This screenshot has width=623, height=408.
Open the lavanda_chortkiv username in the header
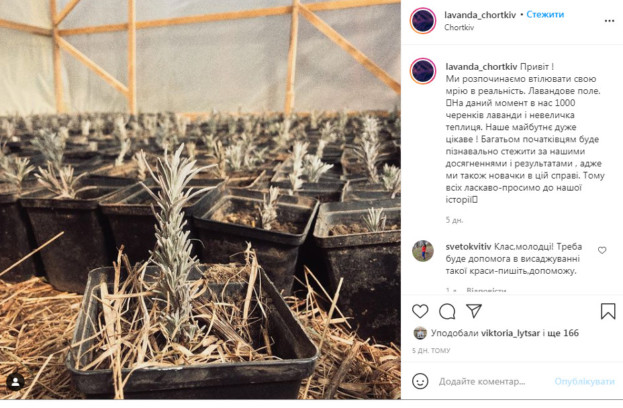click(480, 15)
